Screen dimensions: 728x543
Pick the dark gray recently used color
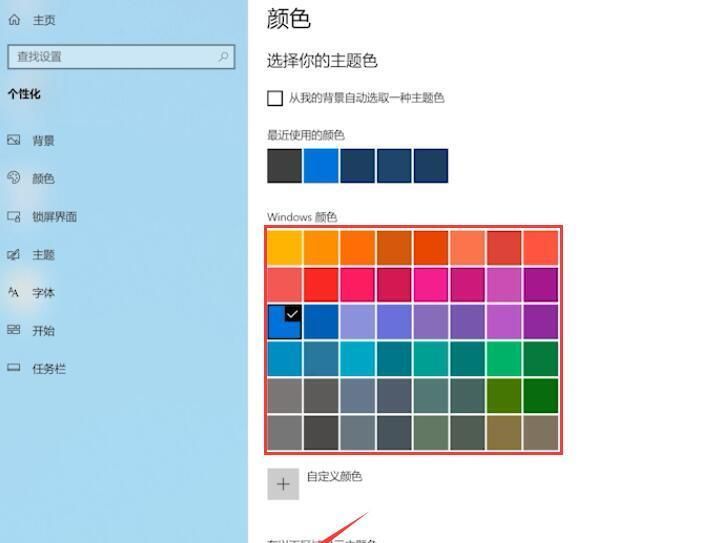284,166
